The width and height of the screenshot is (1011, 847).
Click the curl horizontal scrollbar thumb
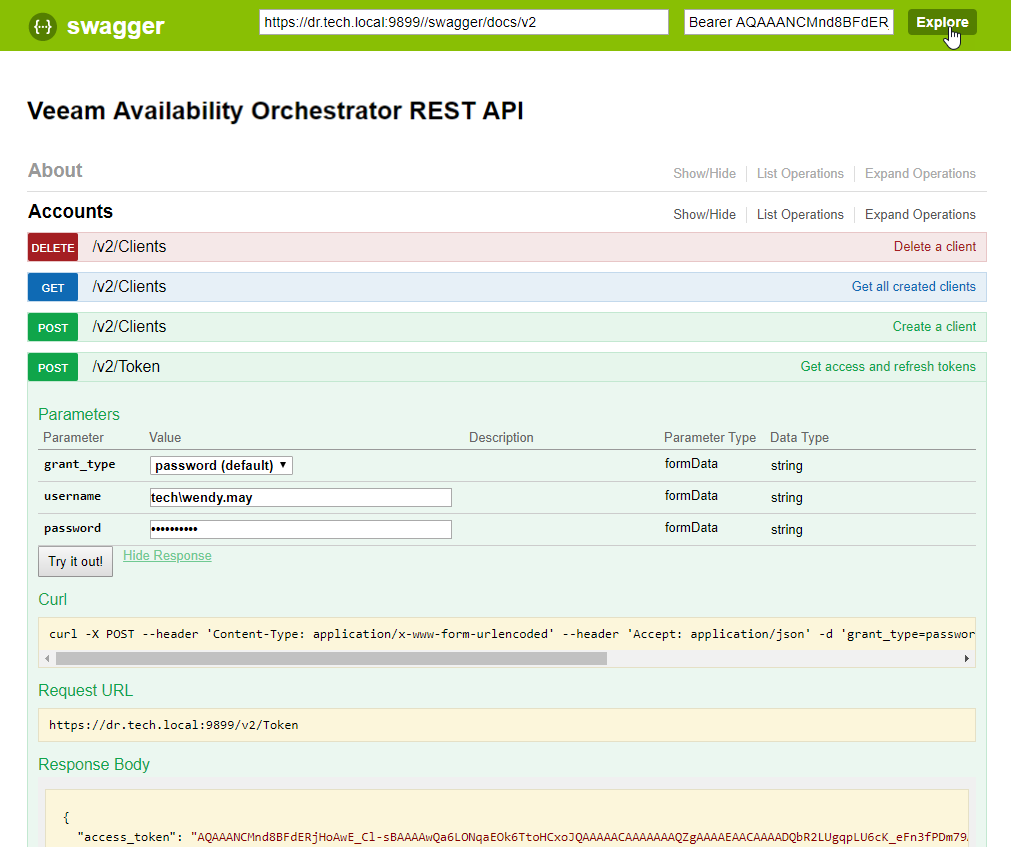point(331,659)
